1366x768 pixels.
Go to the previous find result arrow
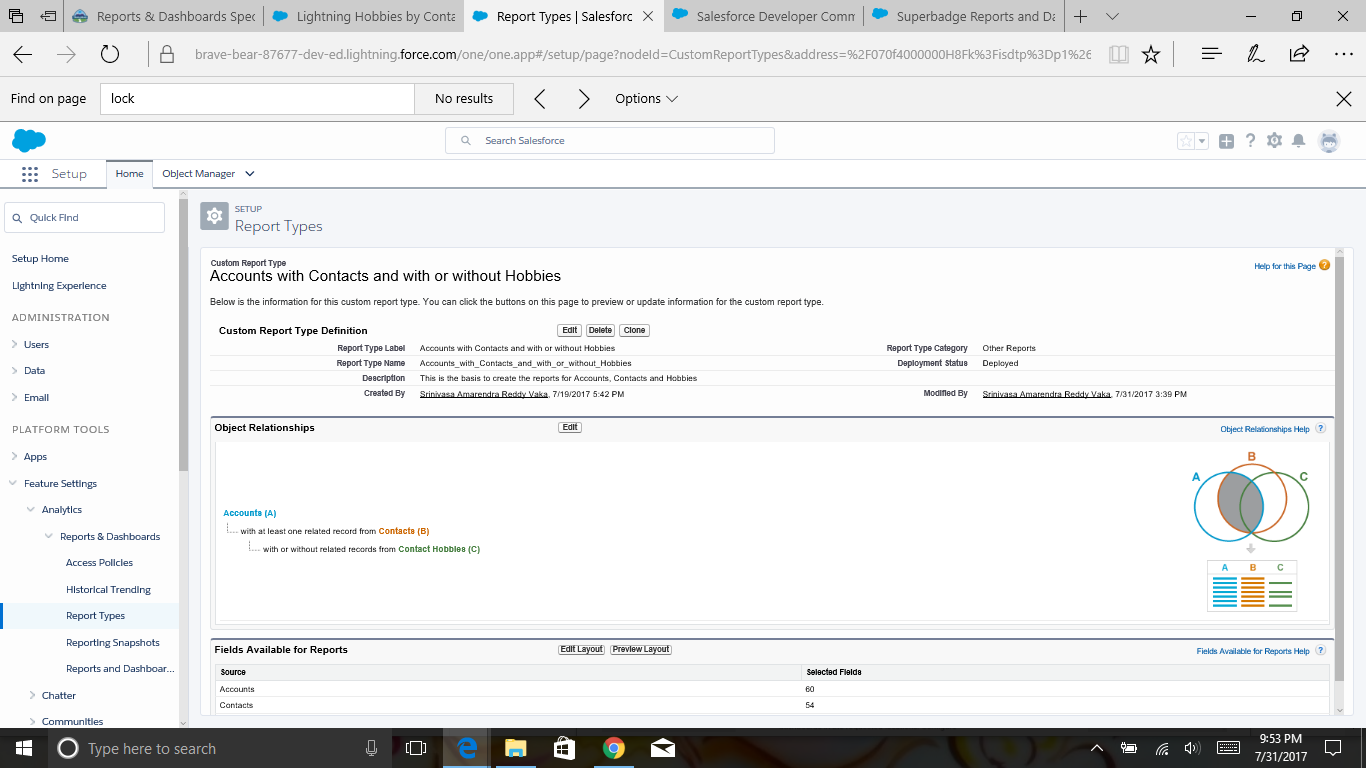540,99
